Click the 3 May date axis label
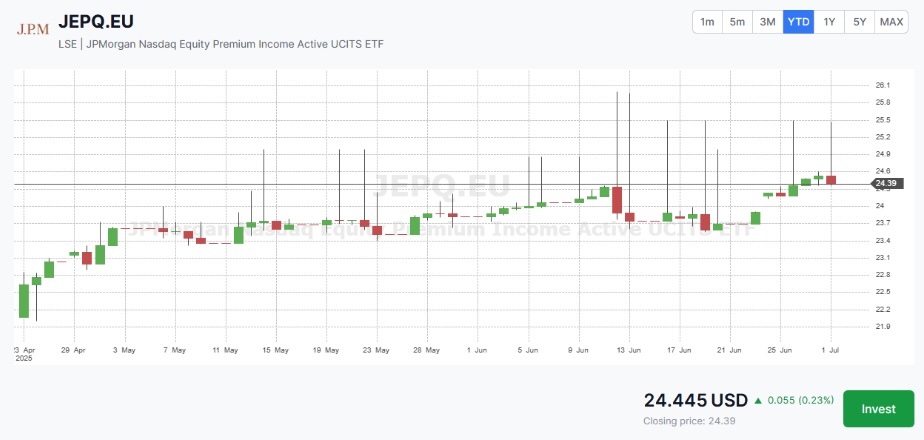Viewport: 924px width, 440px height. pos(124,350)
